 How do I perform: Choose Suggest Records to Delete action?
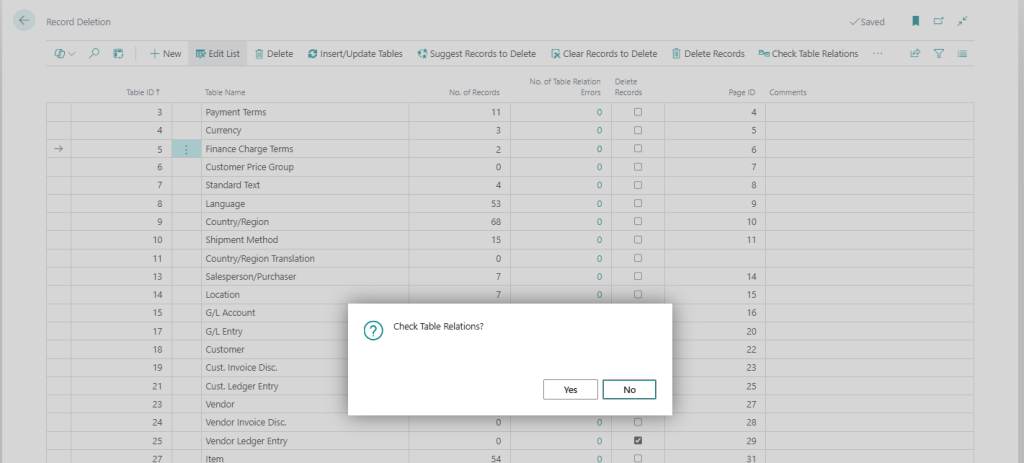pos(476,54)
